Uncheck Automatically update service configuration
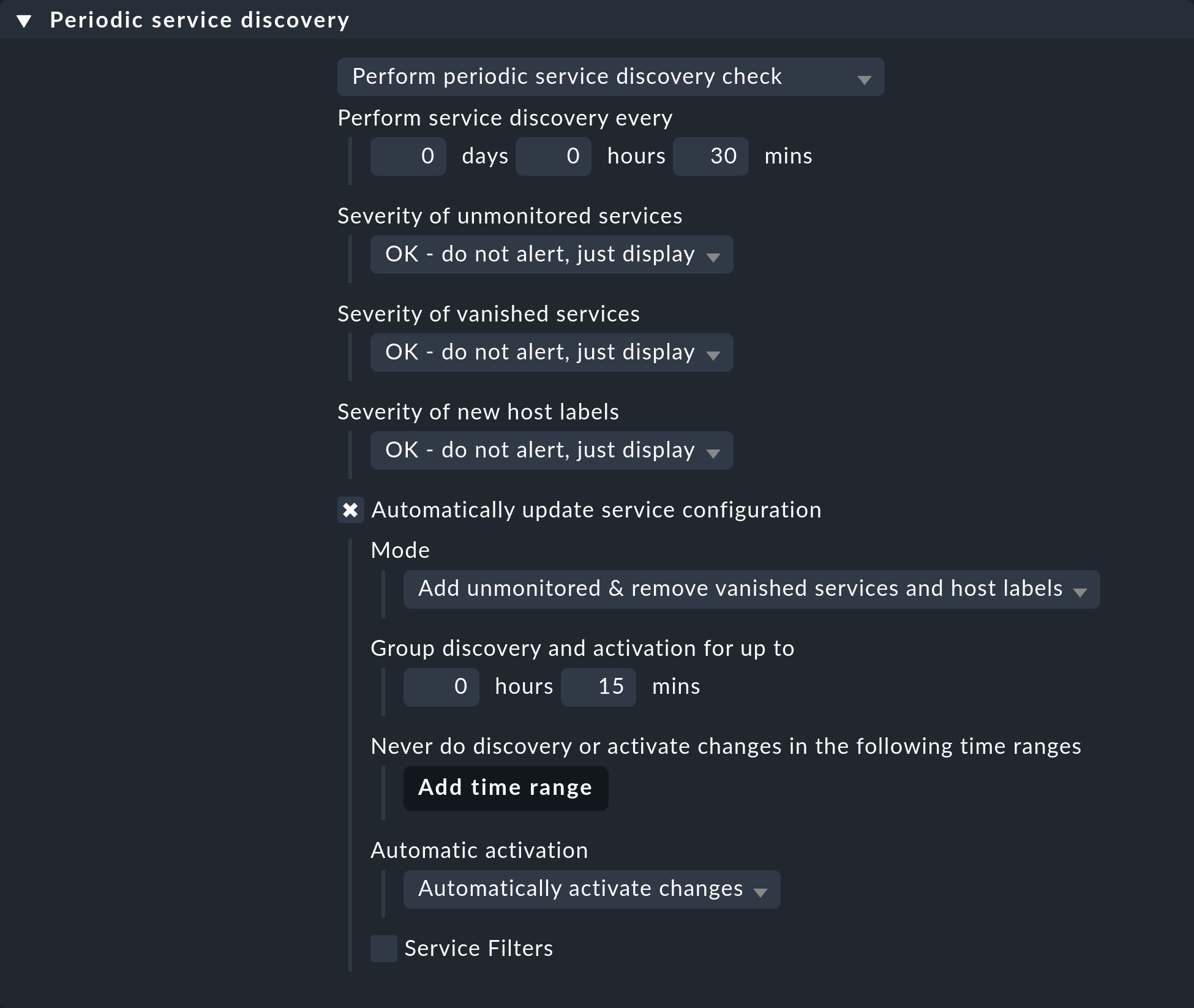Viewport: 1194px width, 1008px height. 350,510
